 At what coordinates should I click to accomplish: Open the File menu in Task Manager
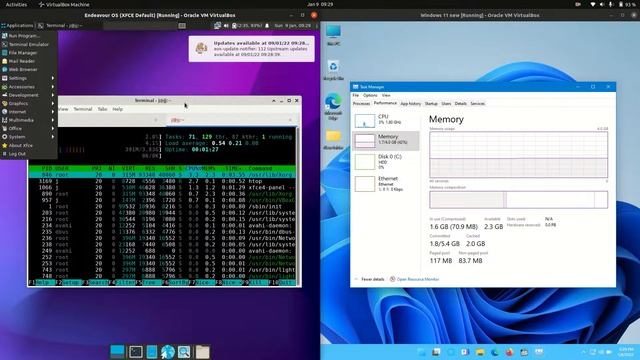356,95
